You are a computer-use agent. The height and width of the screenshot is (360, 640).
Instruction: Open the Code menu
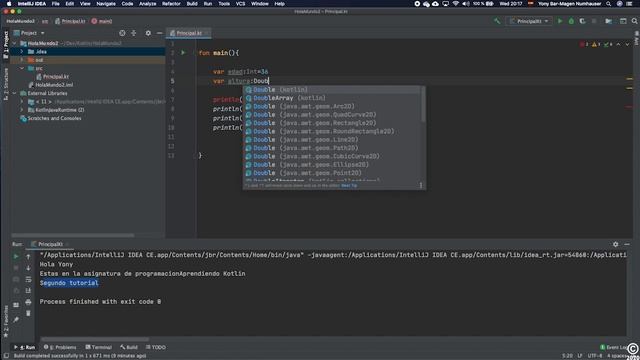[127, 4]
